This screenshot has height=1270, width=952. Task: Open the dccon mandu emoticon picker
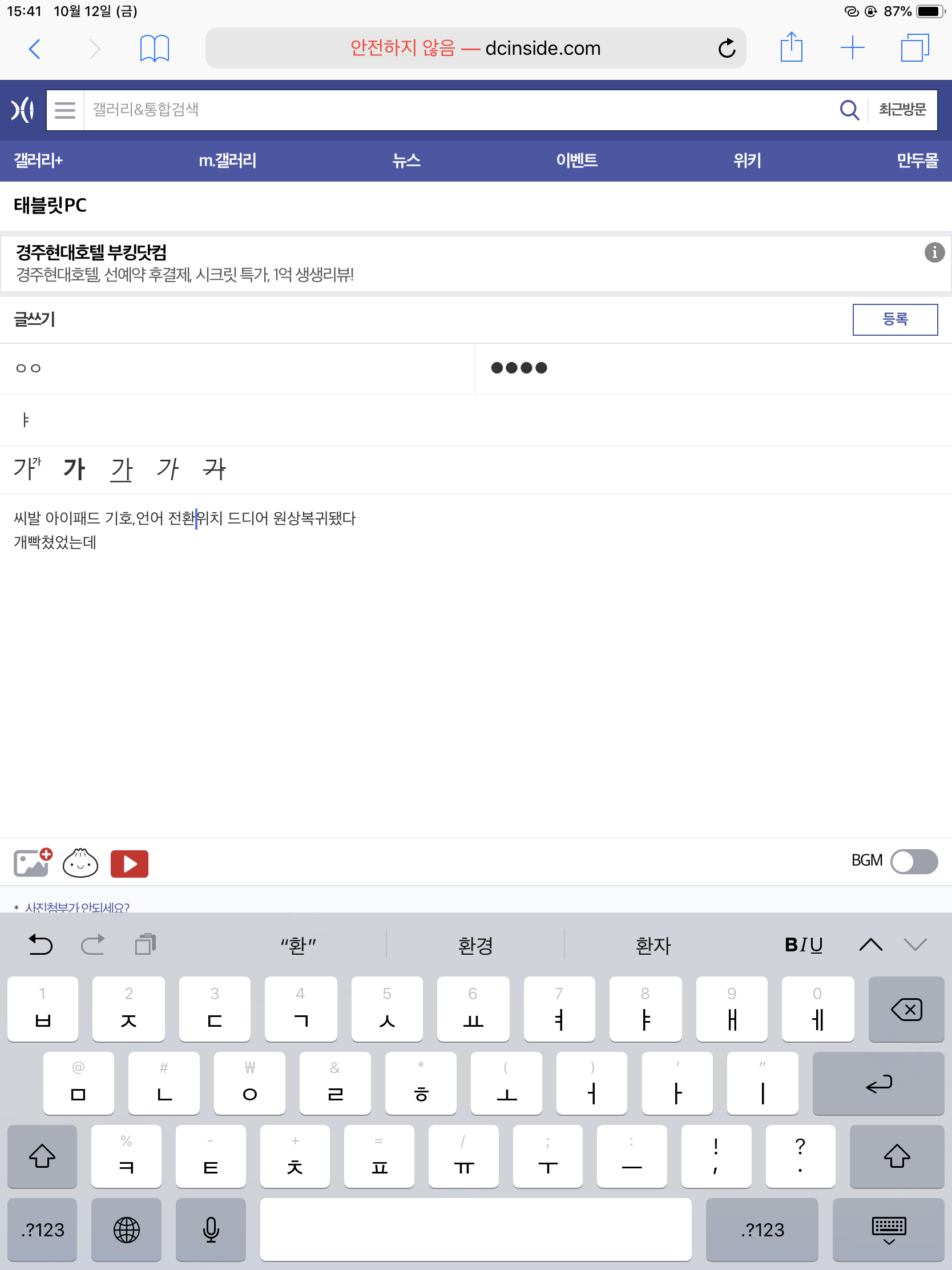tap(80, 863)
